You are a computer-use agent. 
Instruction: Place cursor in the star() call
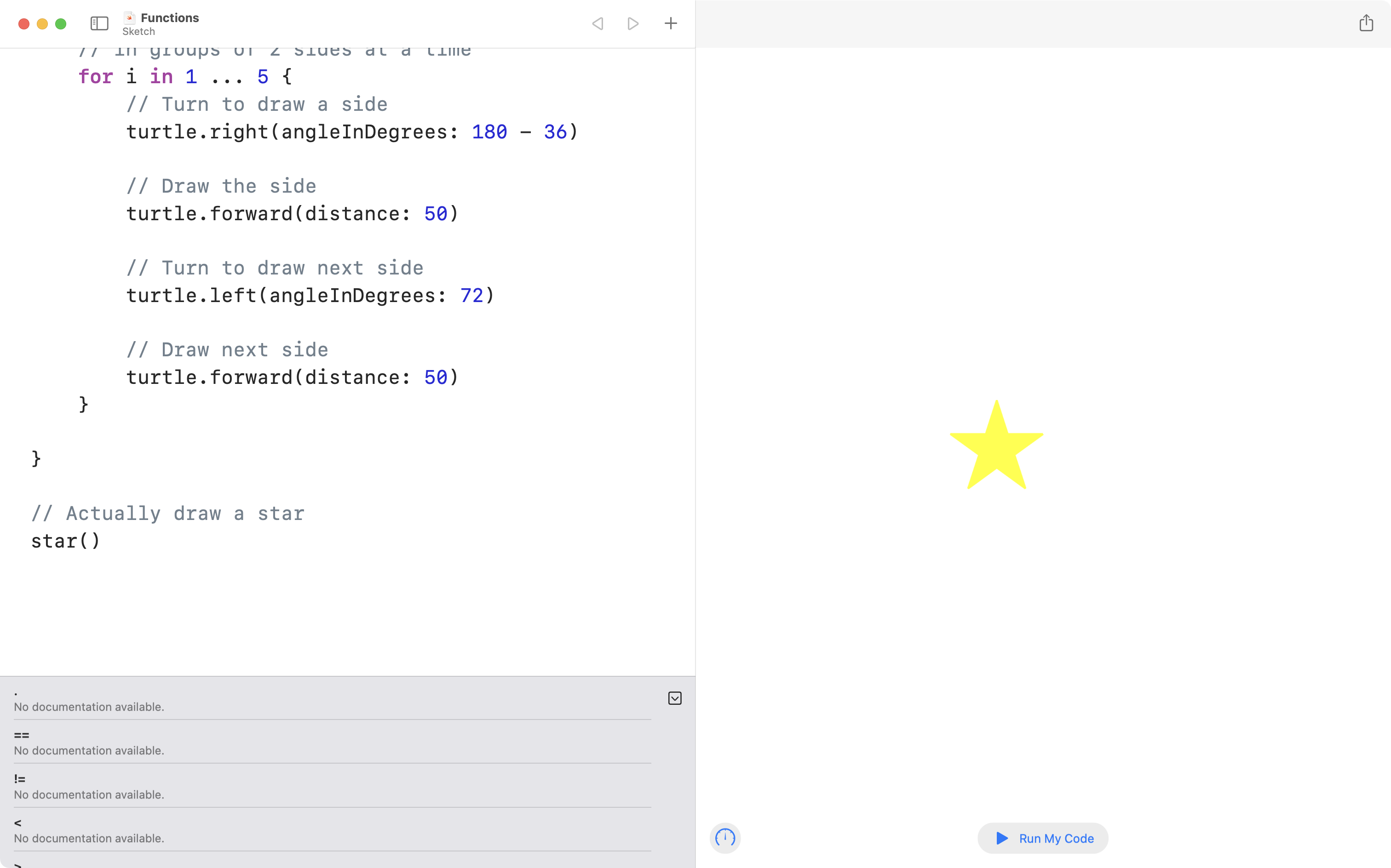65,540
